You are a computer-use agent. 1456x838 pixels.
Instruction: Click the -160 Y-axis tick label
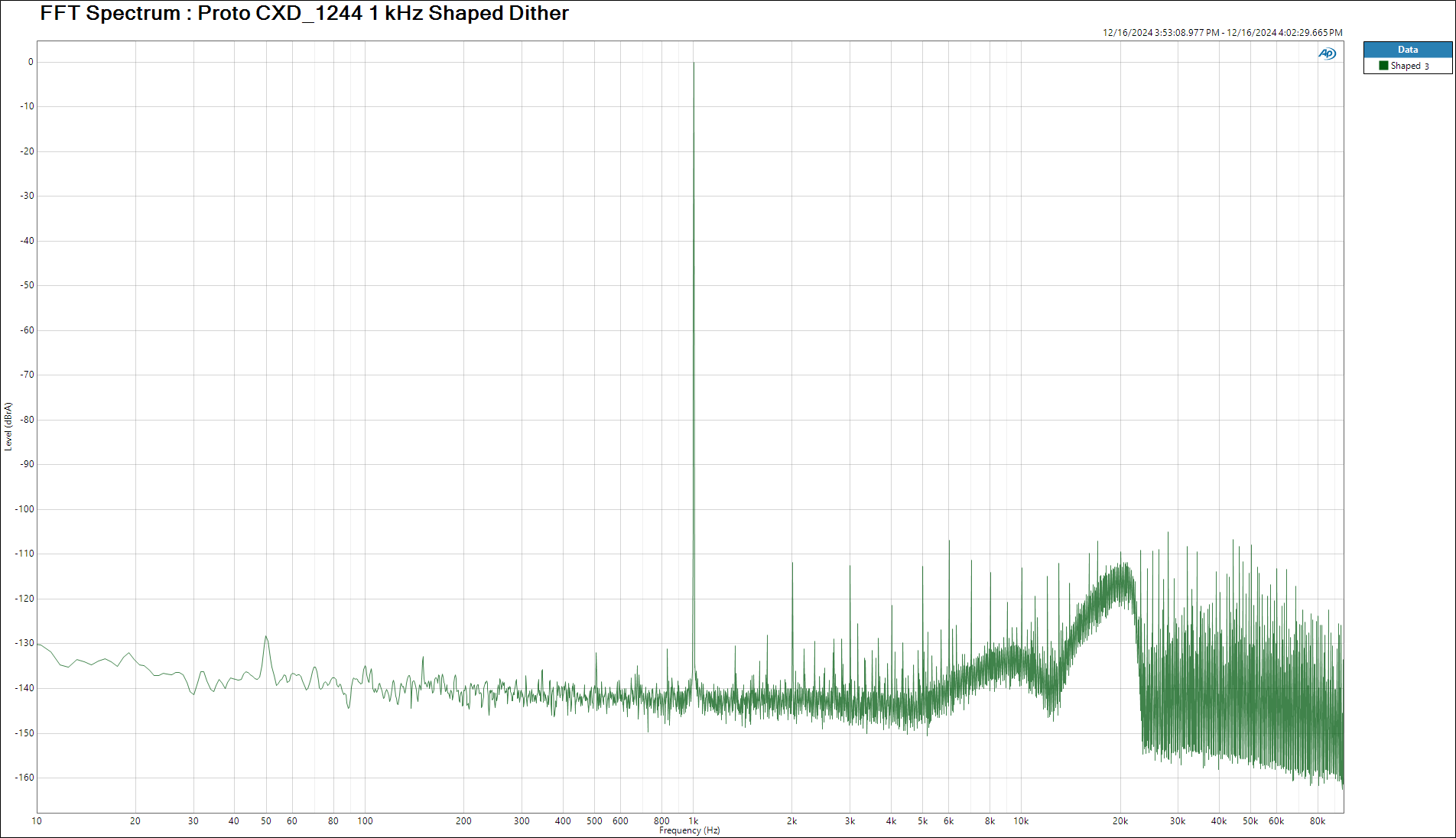pos(25,778)
